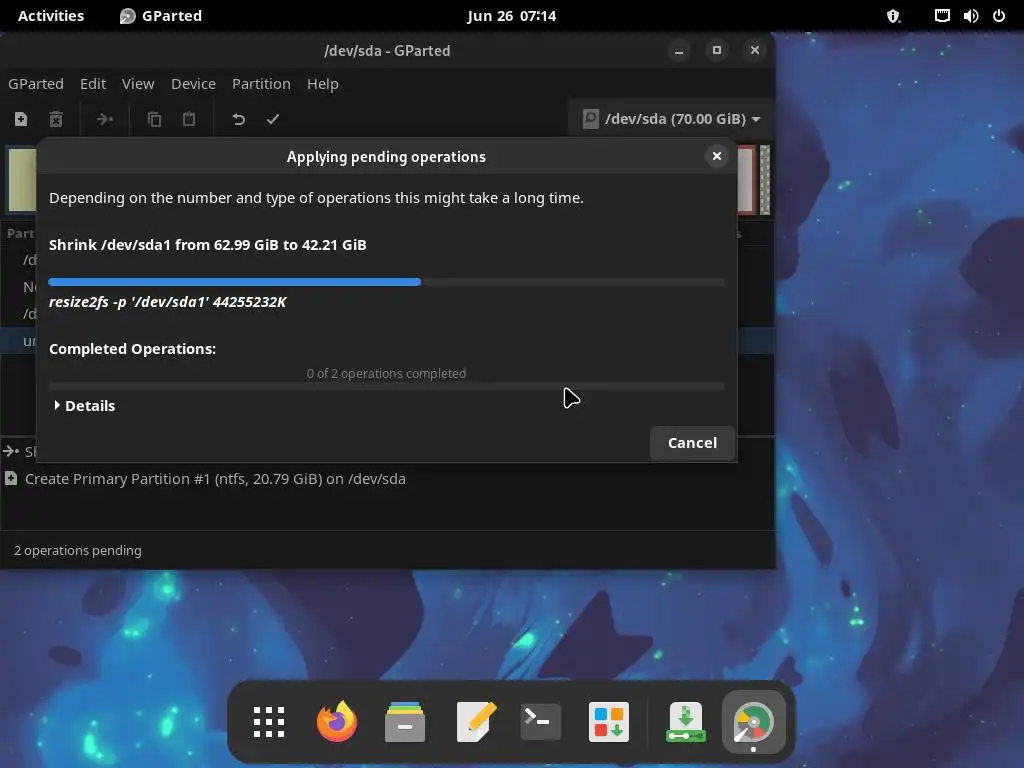
Task: Click the Paste partition toolbar icon
Action: point(189,119)
